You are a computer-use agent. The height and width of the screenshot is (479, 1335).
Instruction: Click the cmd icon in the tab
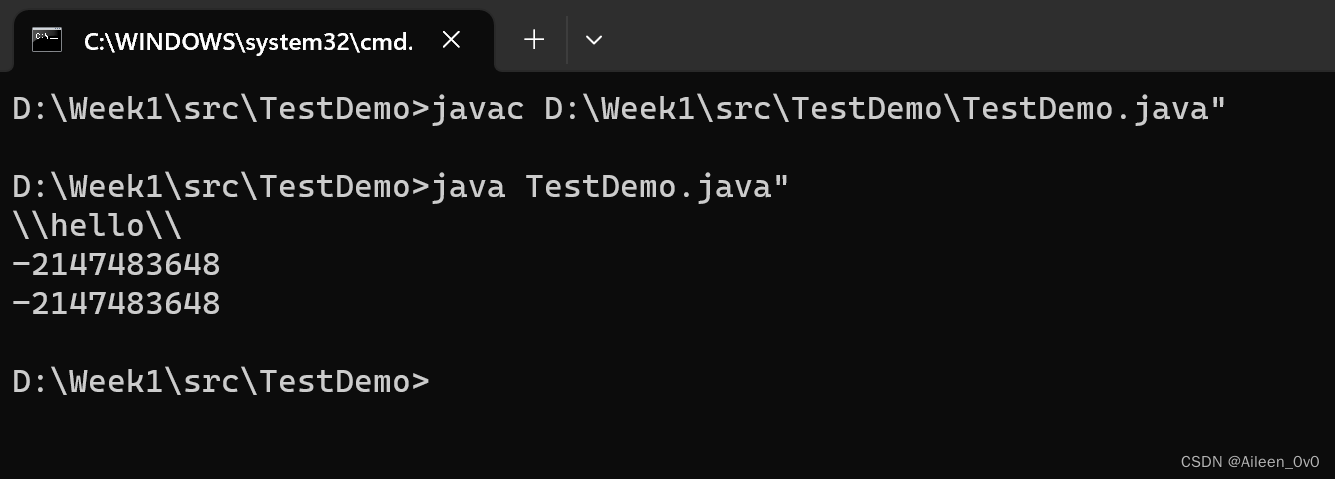click(47, 40)
